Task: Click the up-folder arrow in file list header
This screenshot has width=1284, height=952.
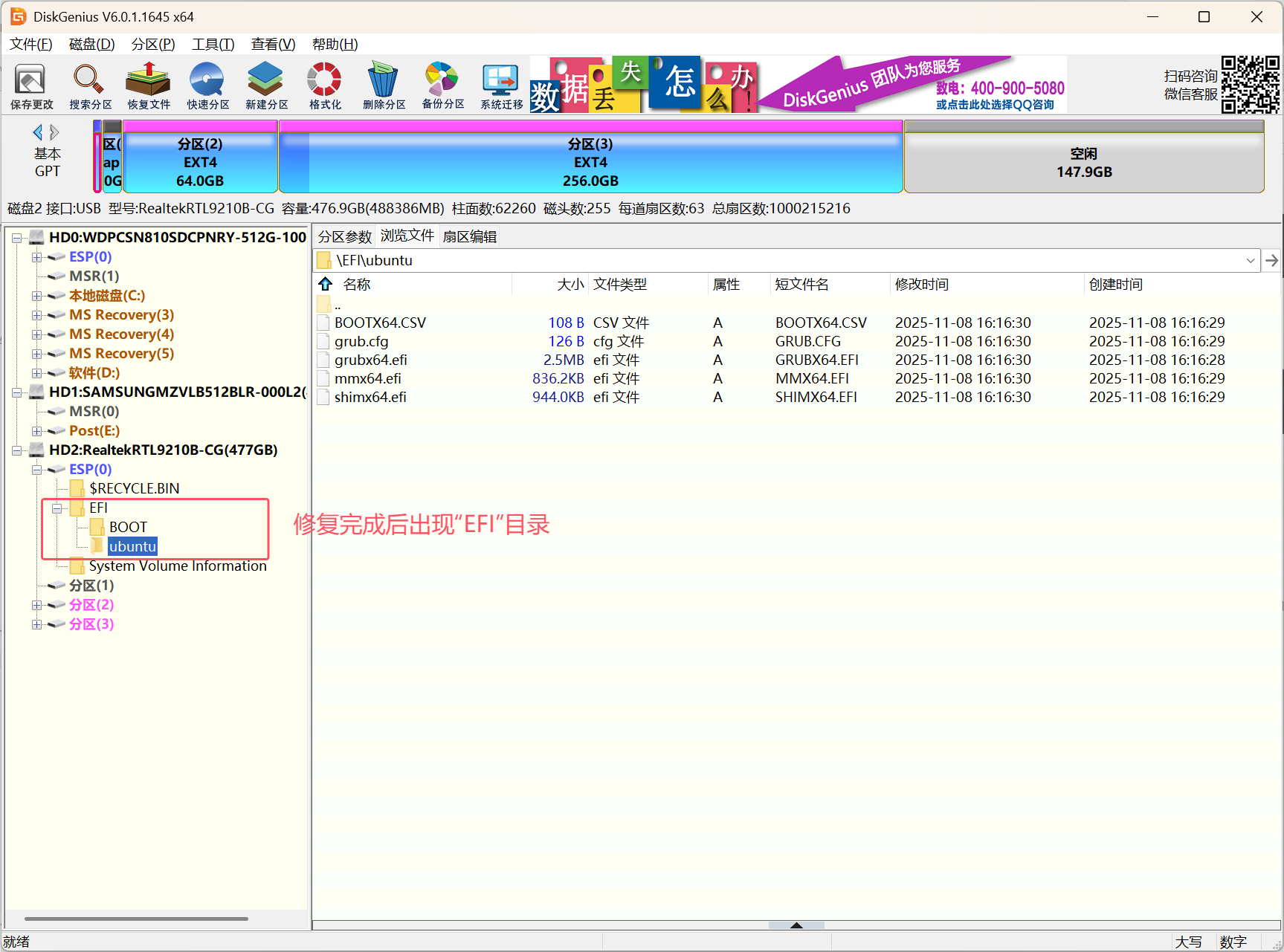Action: [x=326, y=284]
